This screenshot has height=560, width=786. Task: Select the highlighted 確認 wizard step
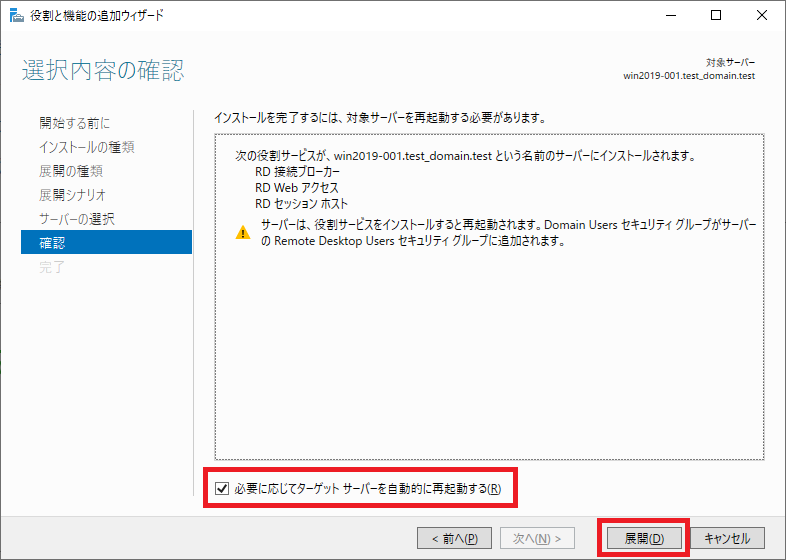click(x=106, y=242)
